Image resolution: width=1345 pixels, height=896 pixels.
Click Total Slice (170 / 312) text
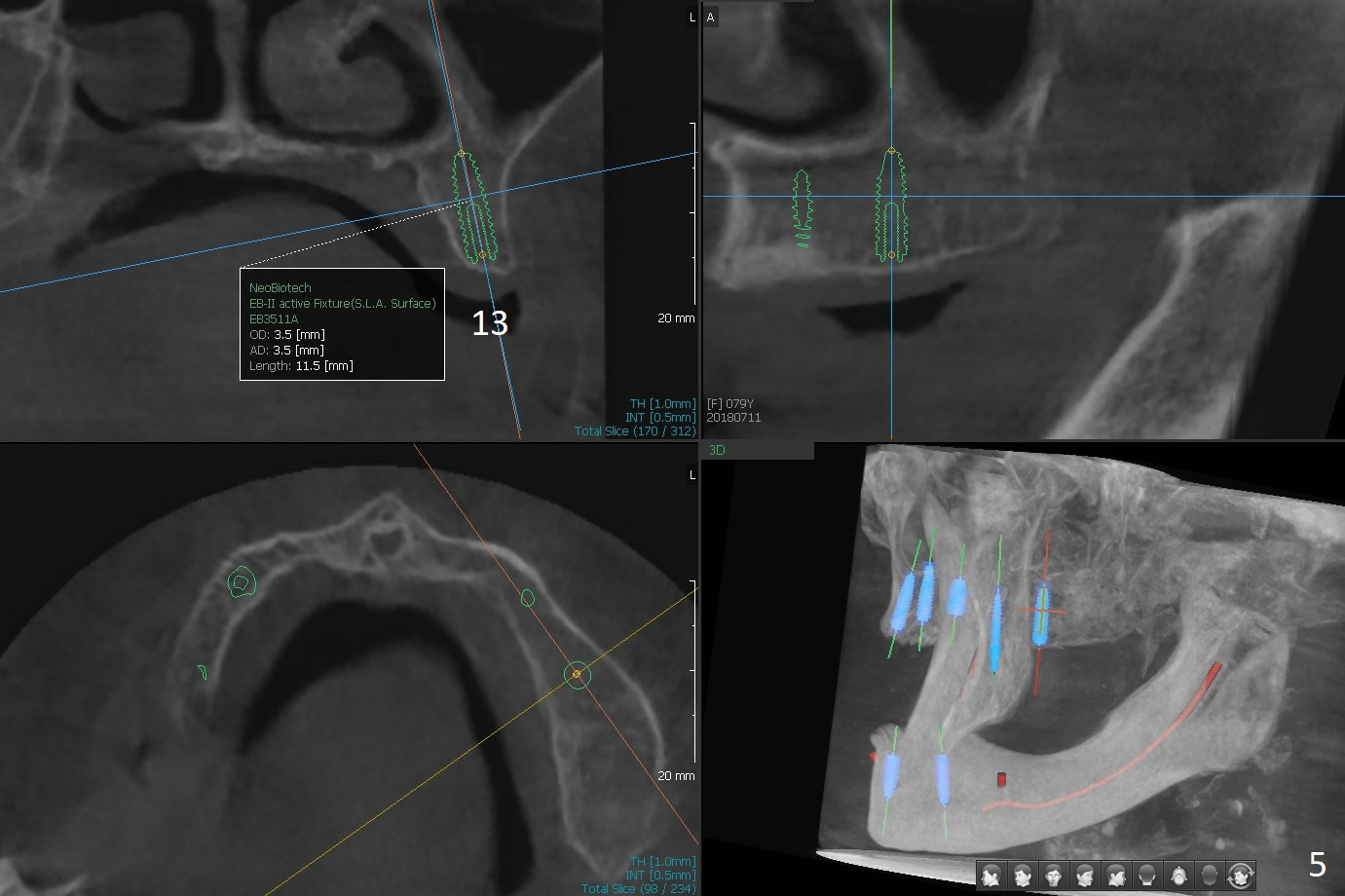635,430
